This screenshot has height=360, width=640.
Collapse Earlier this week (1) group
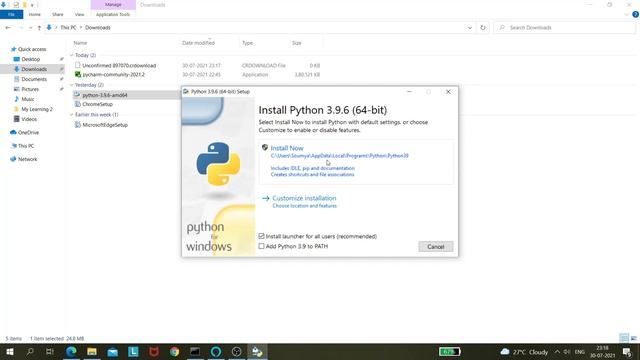[x=71, y=115]
